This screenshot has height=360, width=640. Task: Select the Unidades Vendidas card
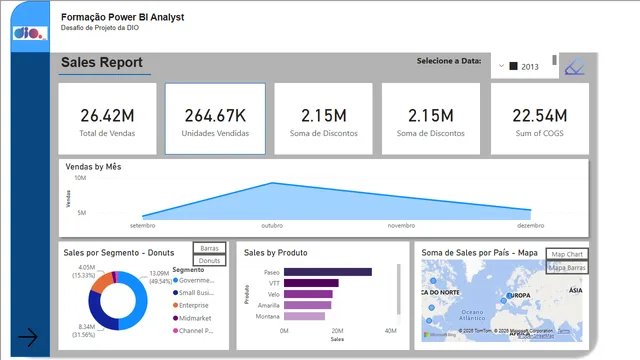tap(215, 119)
